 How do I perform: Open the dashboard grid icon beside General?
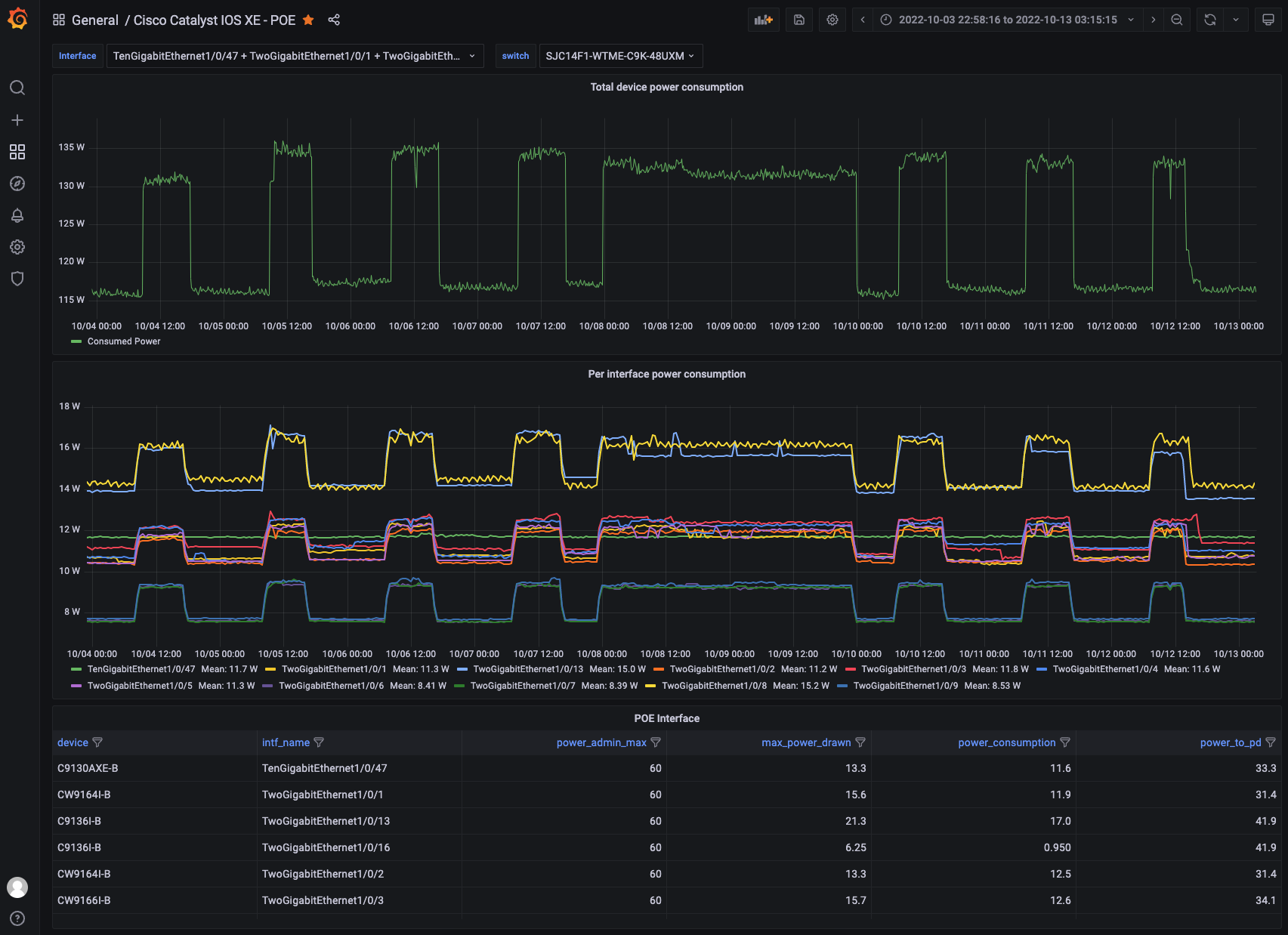click(59, 20)
